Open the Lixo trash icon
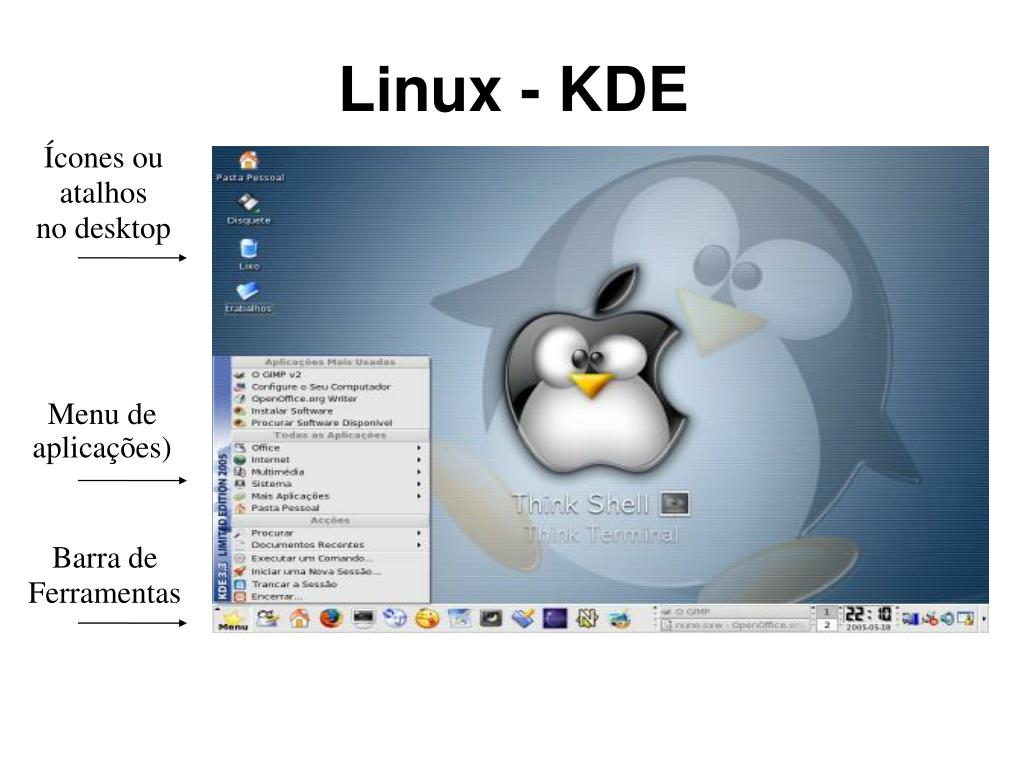1023x767 pixels. coord(249,250)
